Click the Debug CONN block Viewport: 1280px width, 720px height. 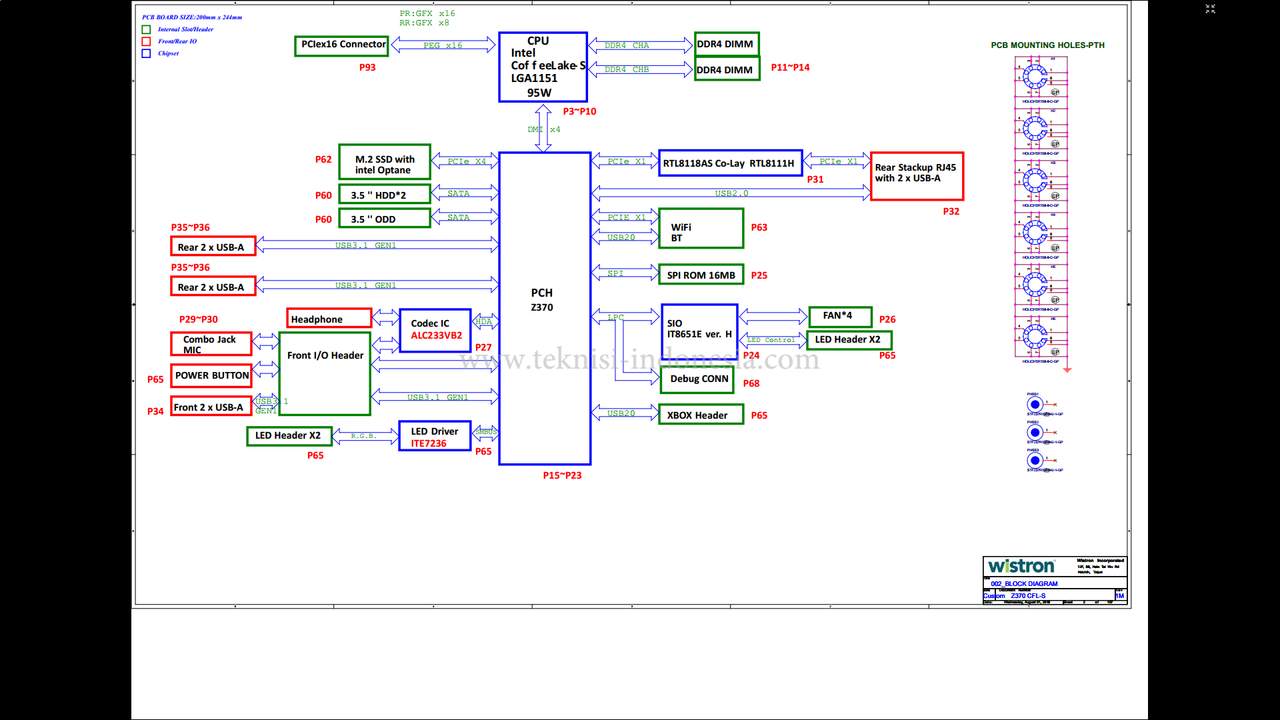[696, 380]
